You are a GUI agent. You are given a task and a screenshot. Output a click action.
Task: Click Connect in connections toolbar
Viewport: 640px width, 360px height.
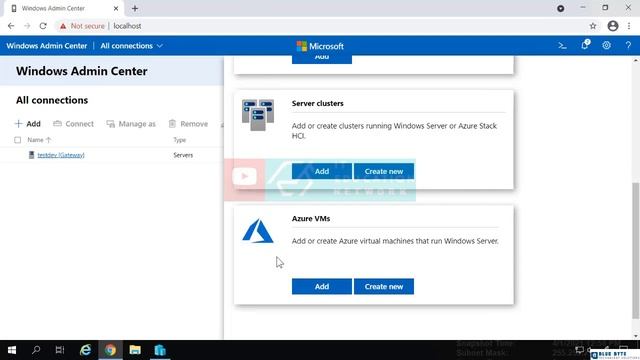coord(73,124)
